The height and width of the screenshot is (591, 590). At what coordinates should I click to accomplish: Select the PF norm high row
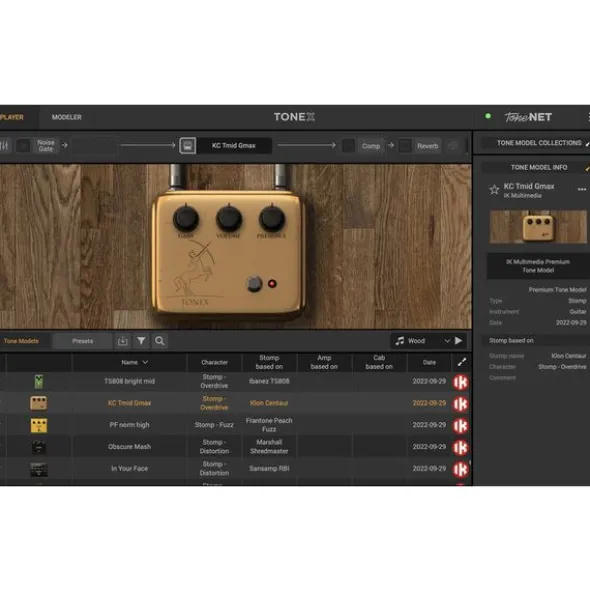coord(236,425)
